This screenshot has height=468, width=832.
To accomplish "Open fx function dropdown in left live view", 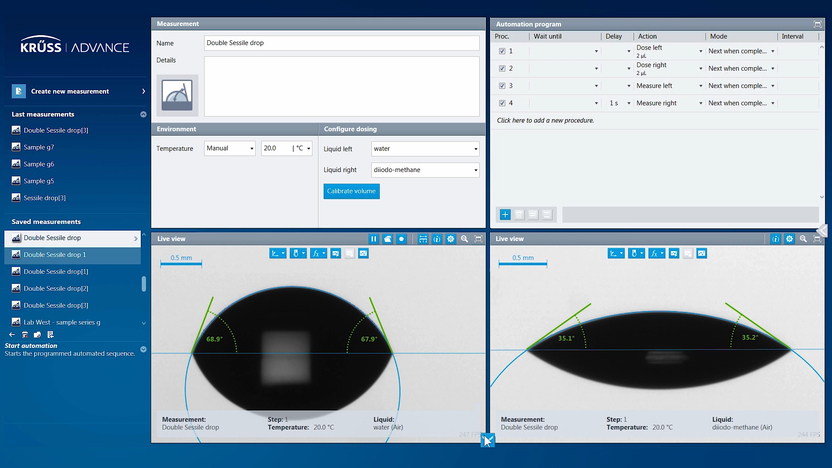I will [x=320, y=254].
